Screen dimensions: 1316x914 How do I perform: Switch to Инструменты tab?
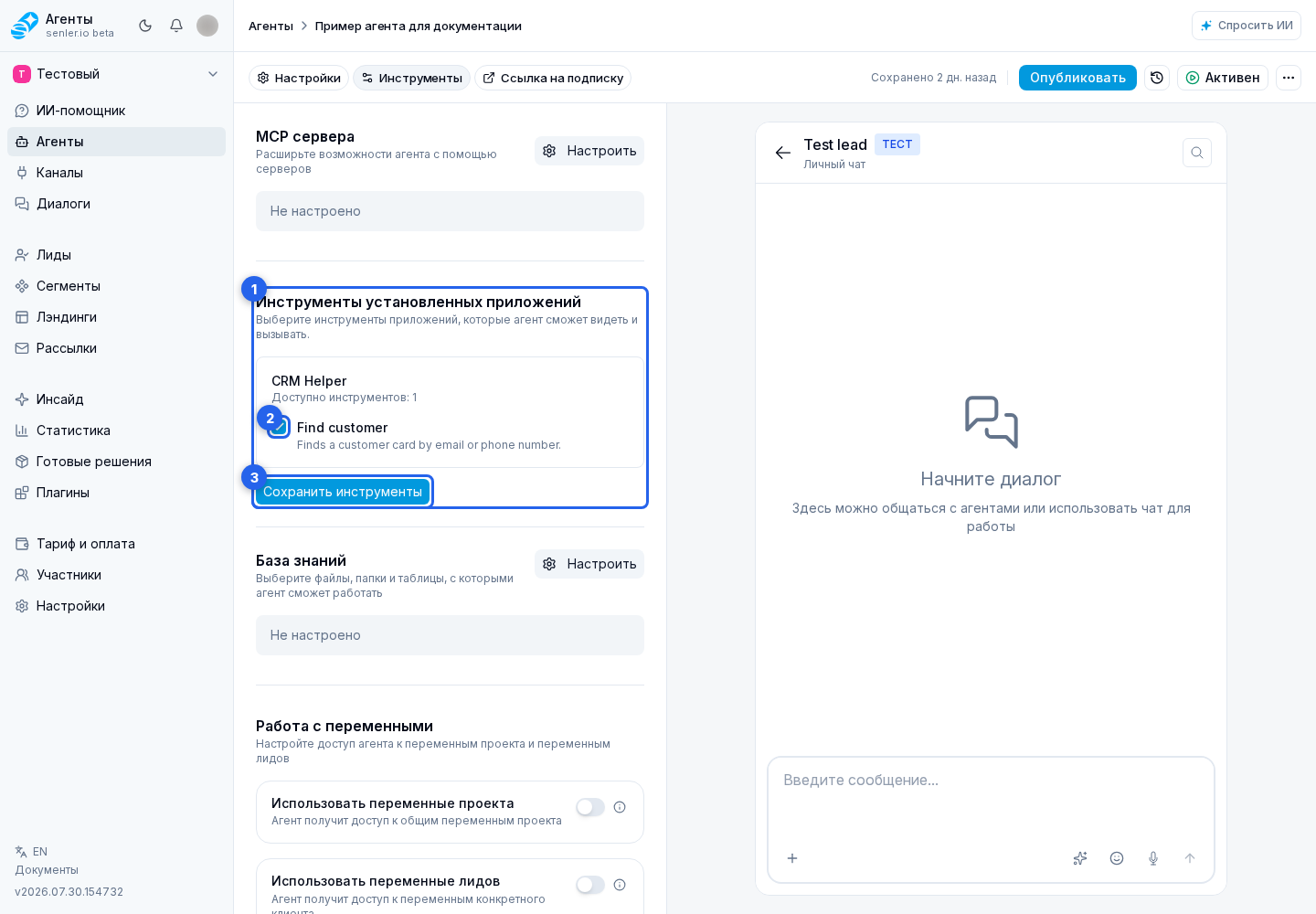[411, 78]
